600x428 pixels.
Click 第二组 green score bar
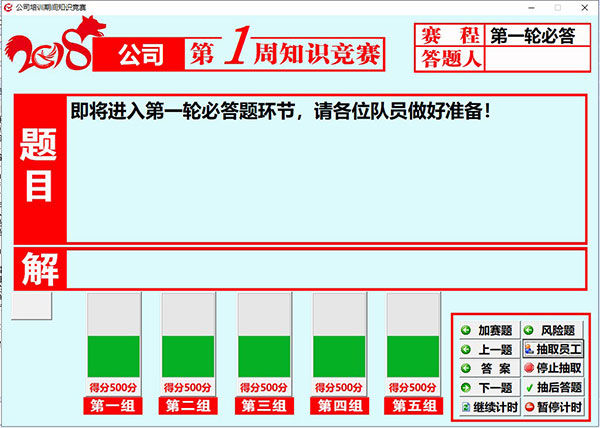point(188,356)
